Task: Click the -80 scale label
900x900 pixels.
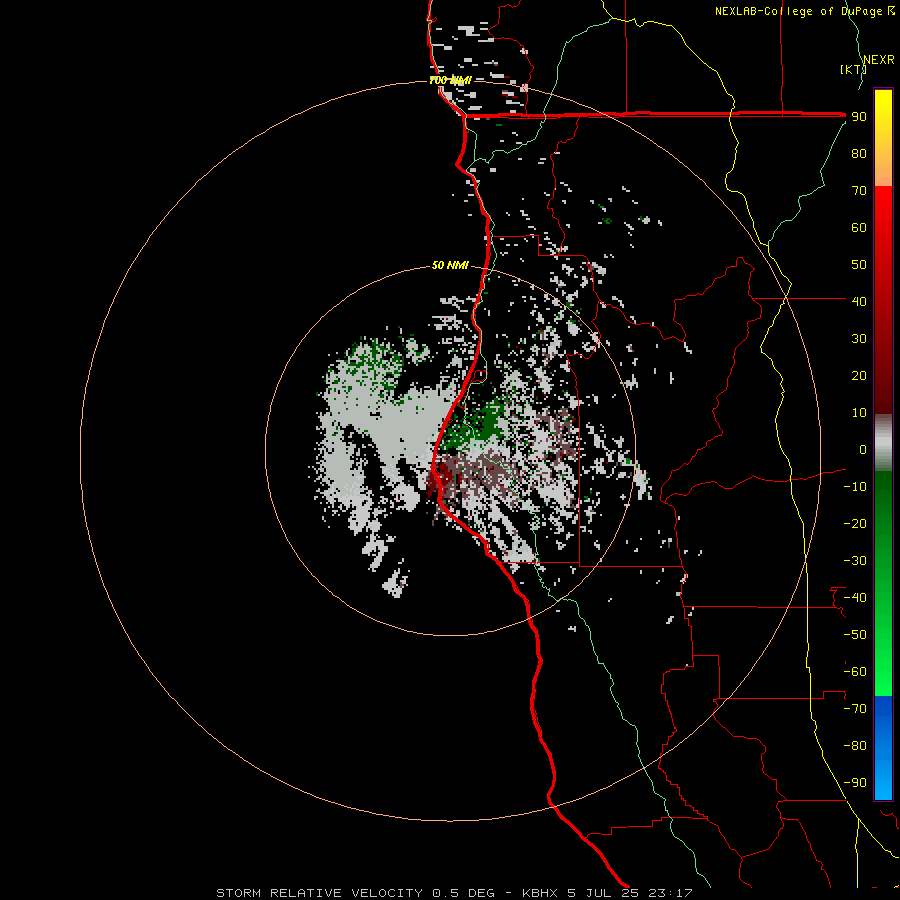Action: pos(855,746)
